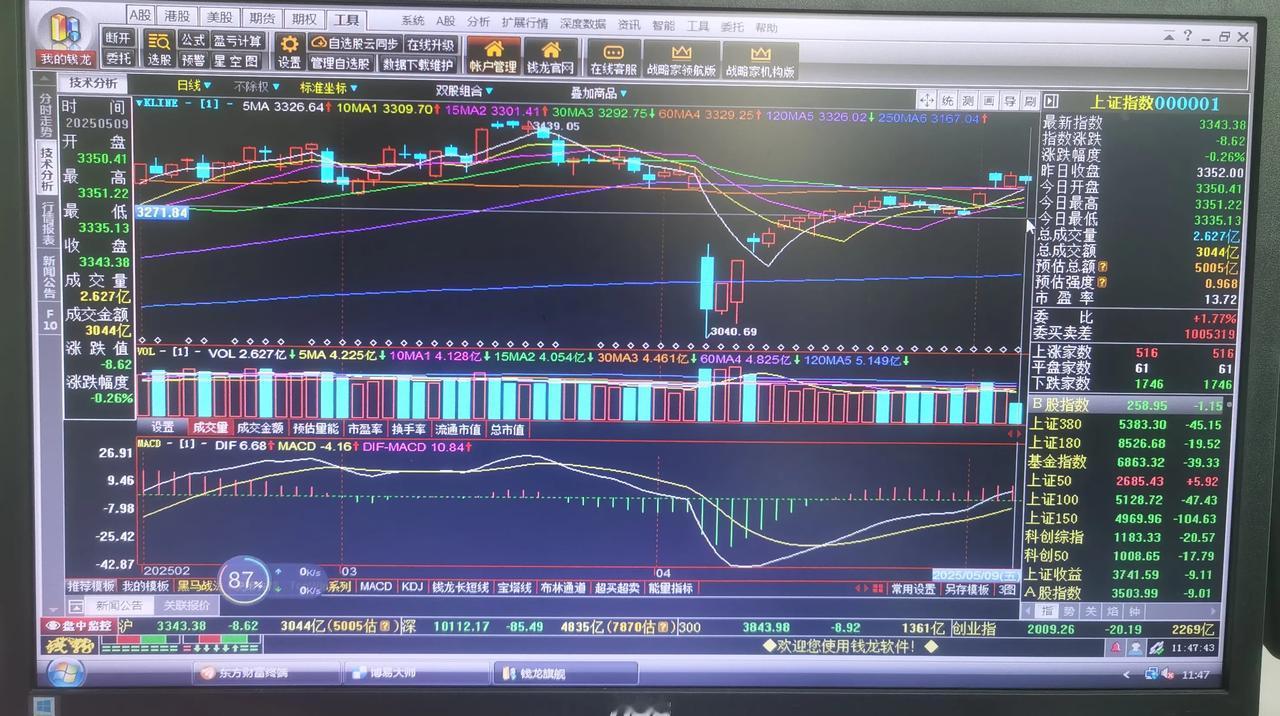Viewport: 1280px width, 716px height.
Task: Select the 成交金额 sub-tab
Action: [x=260, y=428]
